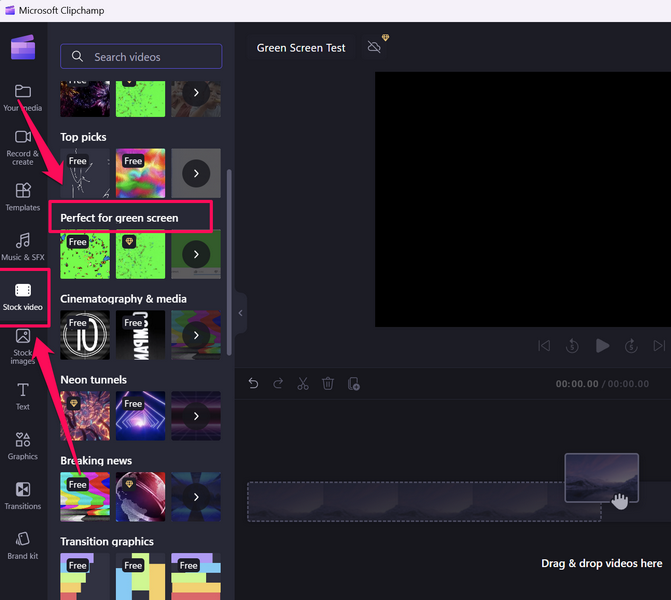Open the Your media sidebar tab
Viewport: 671px width, 600px height.
23,97
